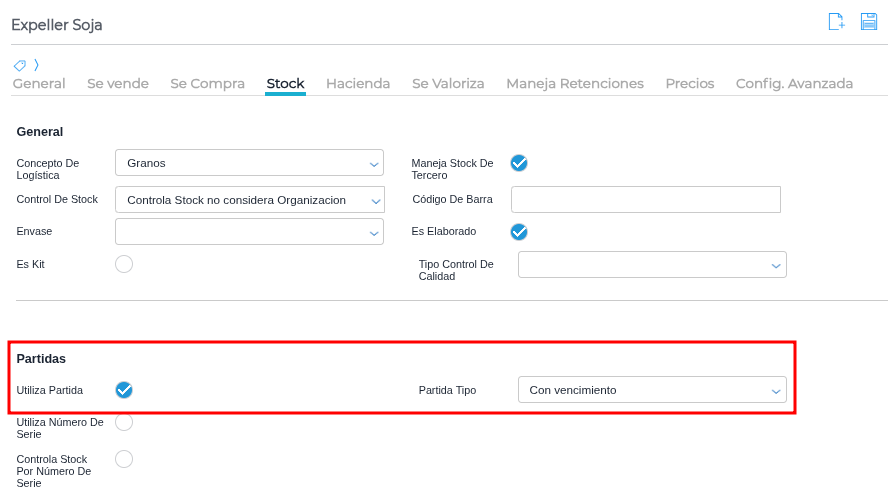This screenshot has height=499, width=888.
Task: Switch to the General tab
Action: 39,84
